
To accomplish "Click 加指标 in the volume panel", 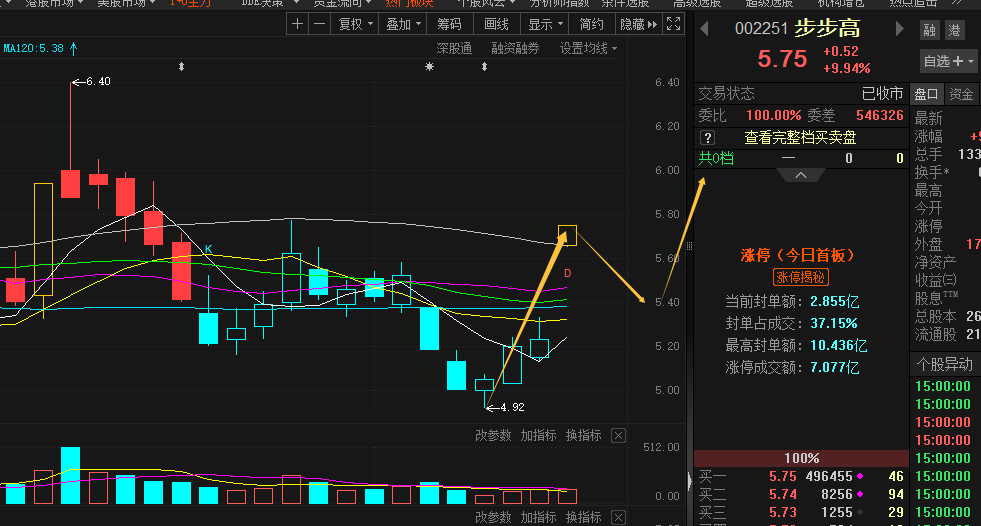I will click(538, 435).
